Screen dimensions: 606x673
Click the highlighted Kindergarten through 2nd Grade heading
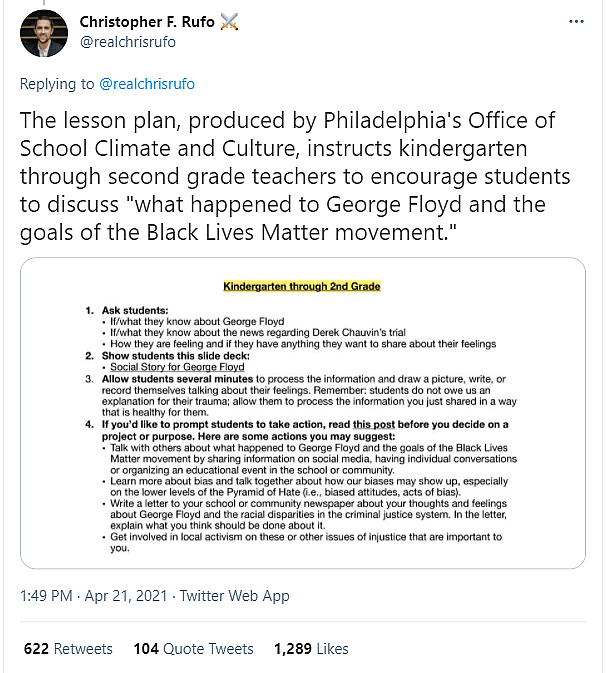[301, 287]
